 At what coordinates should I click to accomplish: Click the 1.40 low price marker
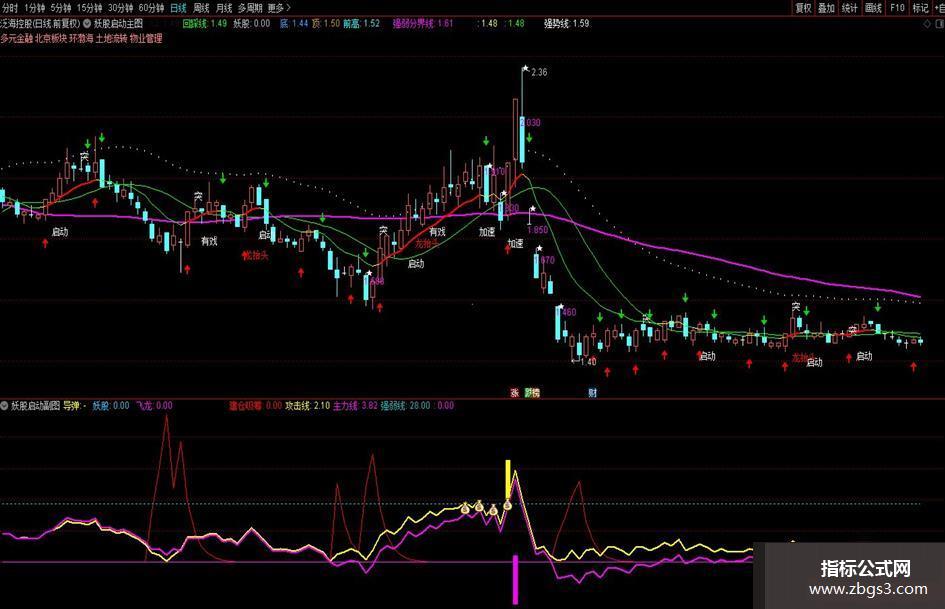584,361
